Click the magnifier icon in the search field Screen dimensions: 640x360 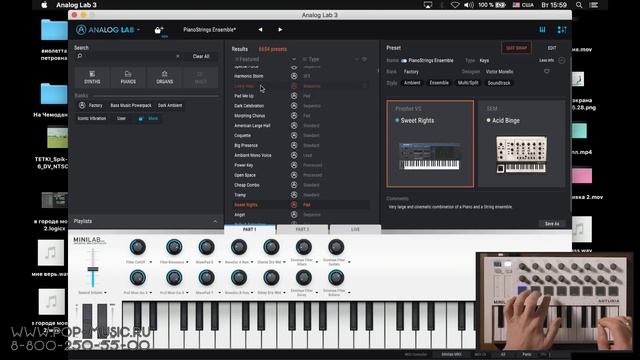[80, 56]
